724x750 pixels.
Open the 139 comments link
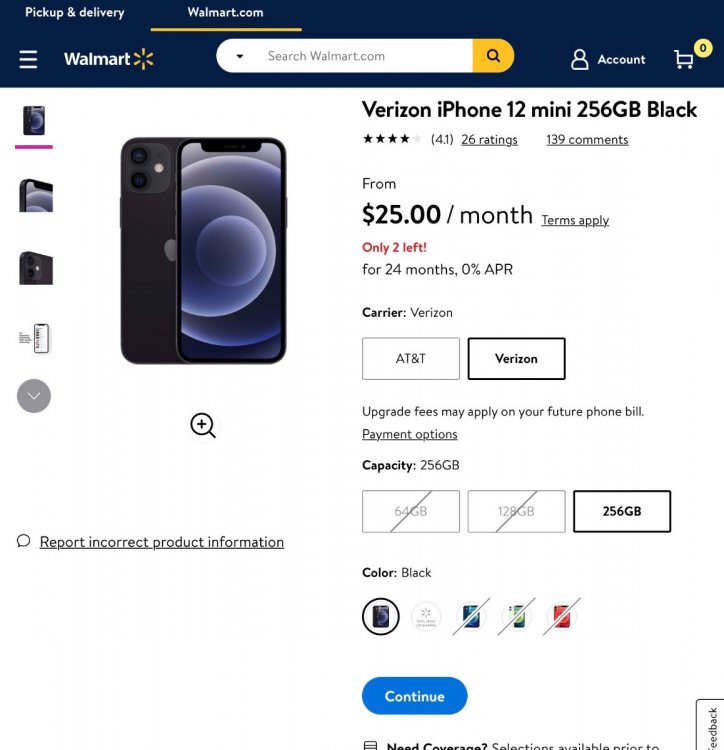pyautogui.click(x=587, y=140)
